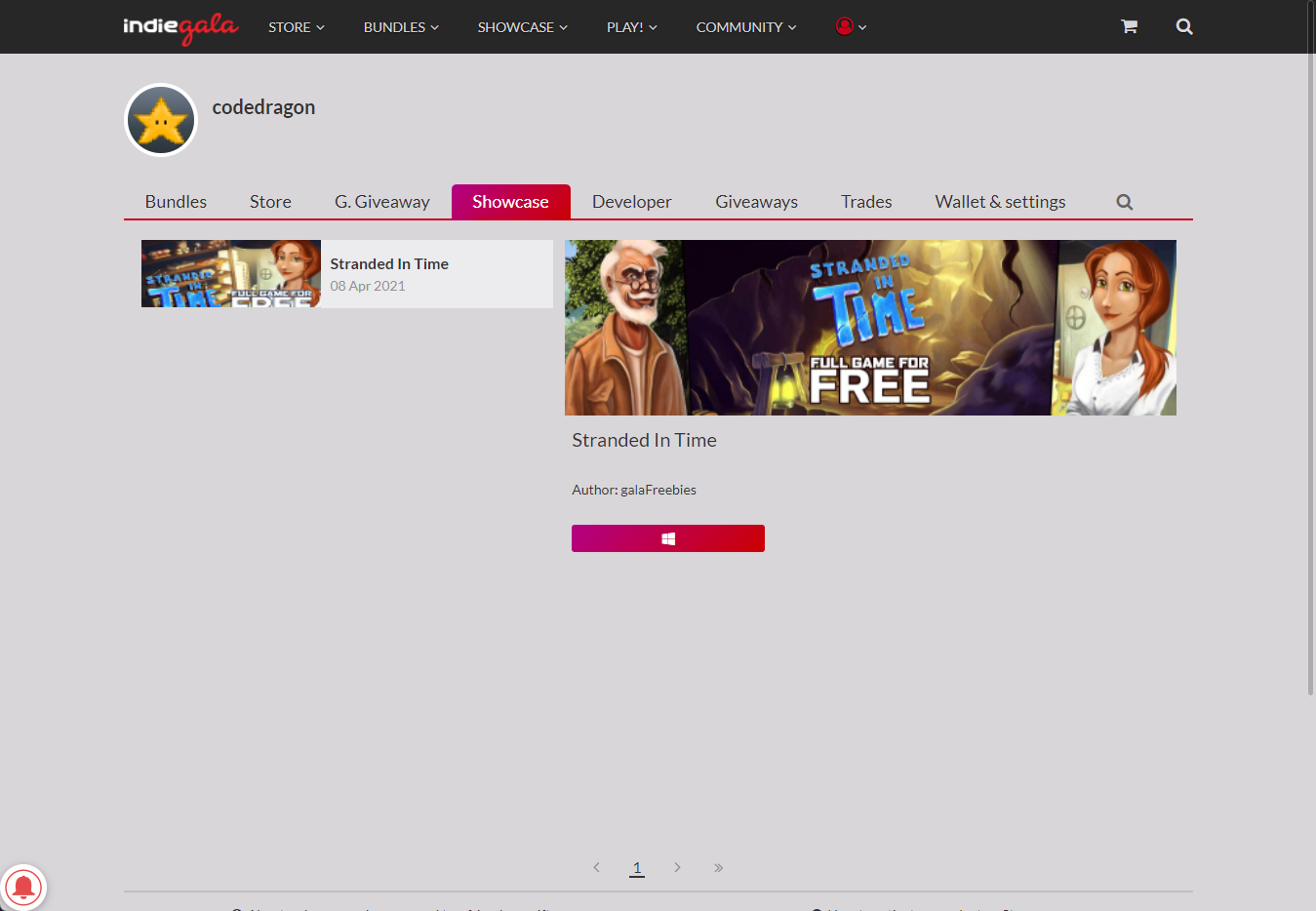This screenshot has width=1316, height=911.
Task: Open site search magnifier in top bar
Action: (x=1184, y=26)
